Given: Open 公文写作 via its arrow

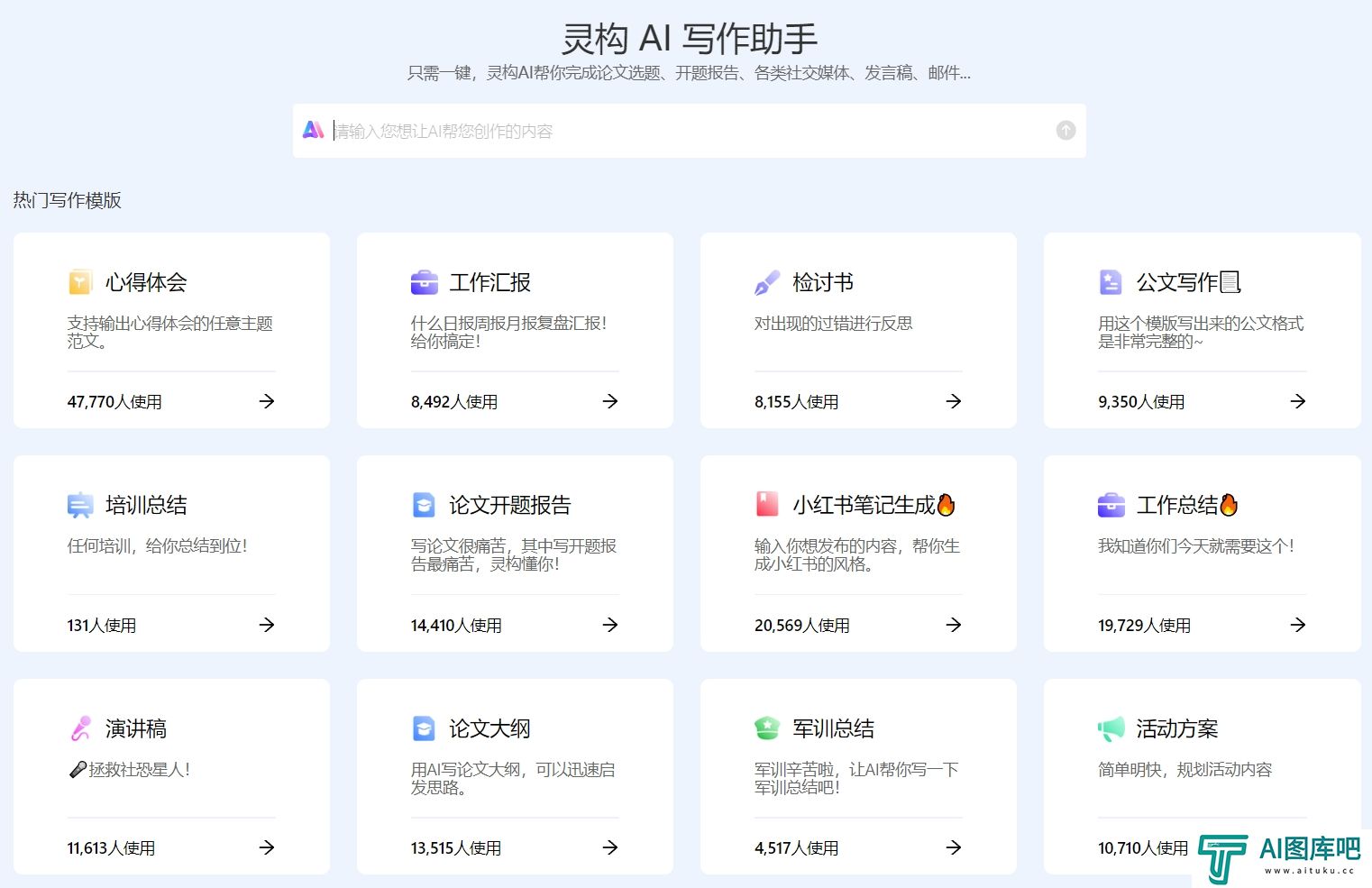Looking at the screenshot, I should click(1298, 401).
